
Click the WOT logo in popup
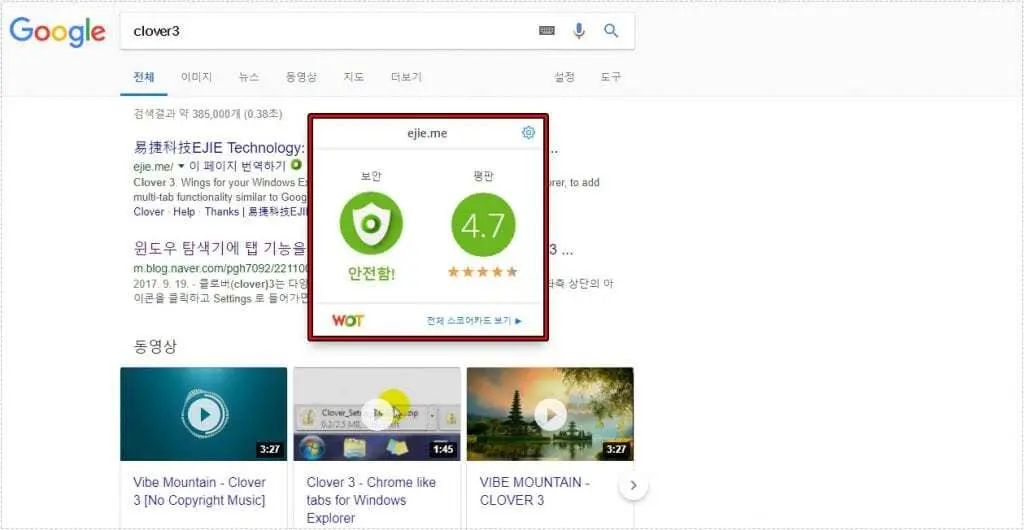pos(348,320)
